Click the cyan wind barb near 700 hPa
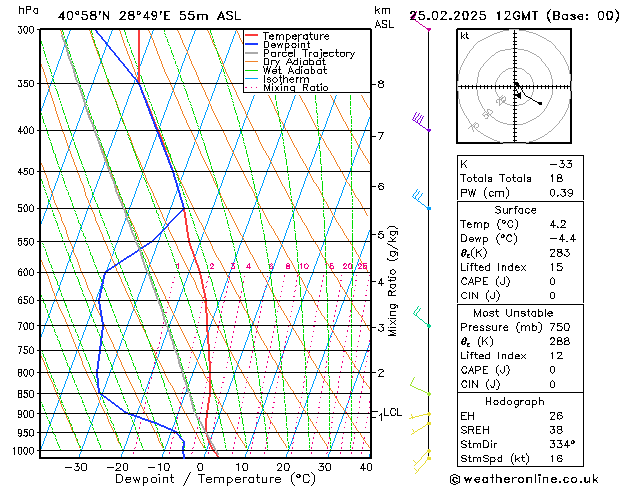This screenshot has height=486, width=629. pyautogui.click(x=422, y=317)
